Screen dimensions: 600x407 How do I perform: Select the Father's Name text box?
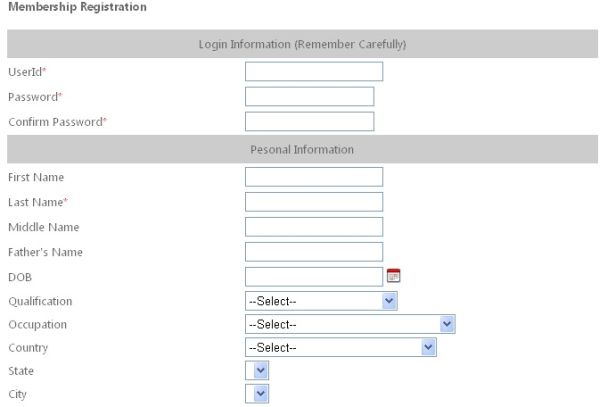tap(314, 252)
